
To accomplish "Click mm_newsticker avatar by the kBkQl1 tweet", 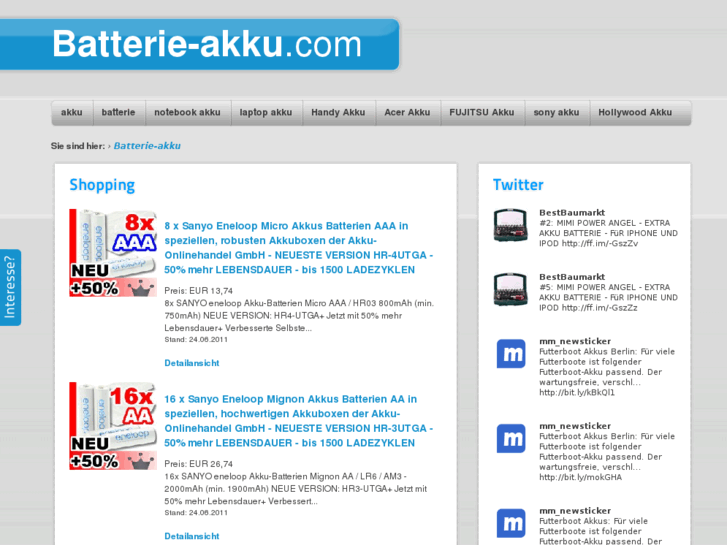I will 511,354.
